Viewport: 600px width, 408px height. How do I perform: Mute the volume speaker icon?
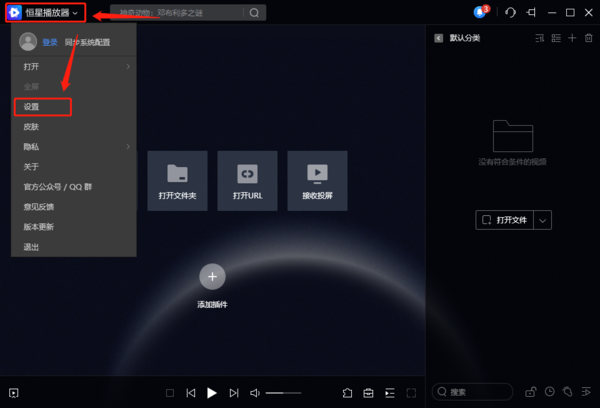click(x=255, y=393)
